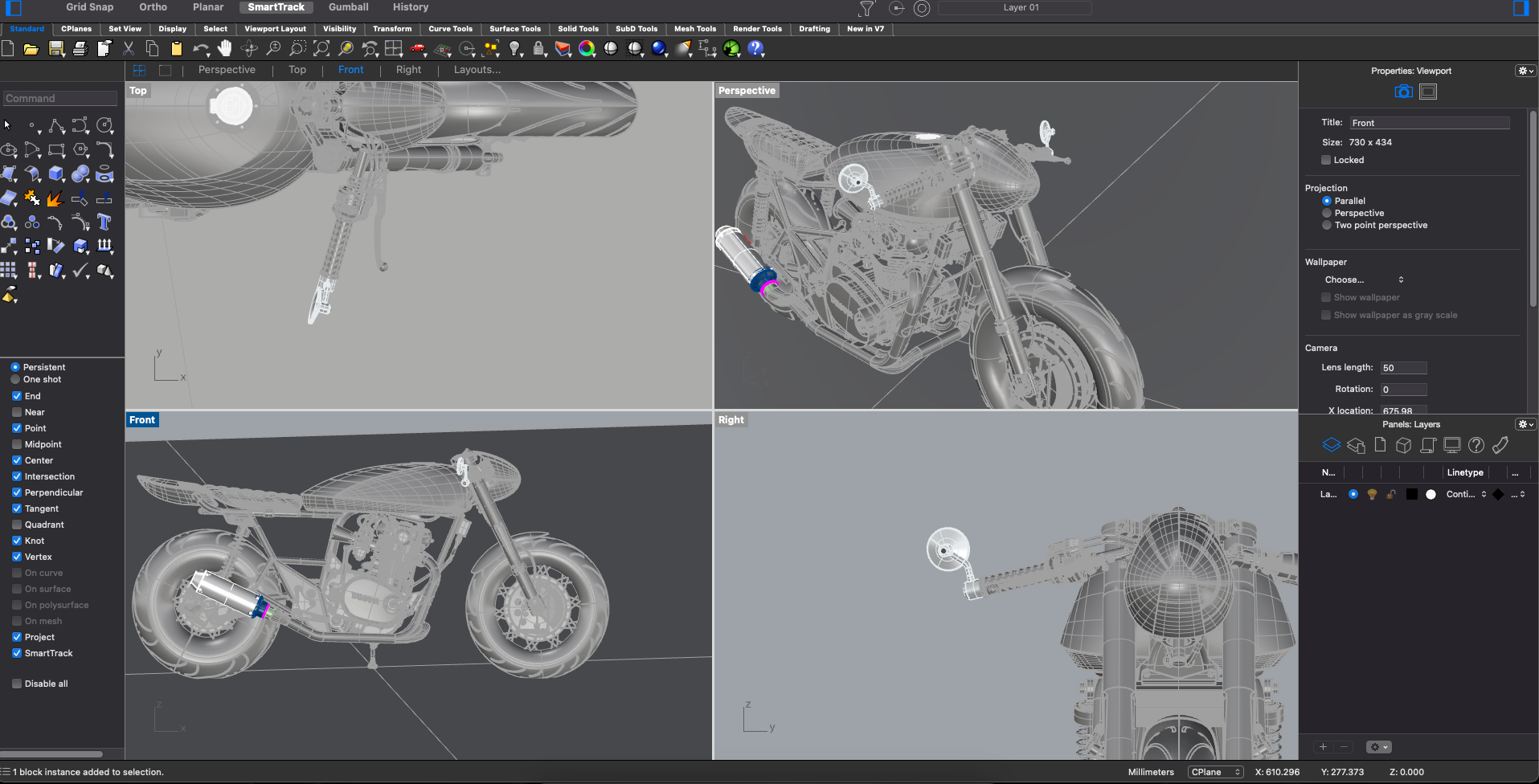Viewport: 1539px width, 784px height.
Task: Enable the Midpoint object snap
Action: tap(17, 444)
